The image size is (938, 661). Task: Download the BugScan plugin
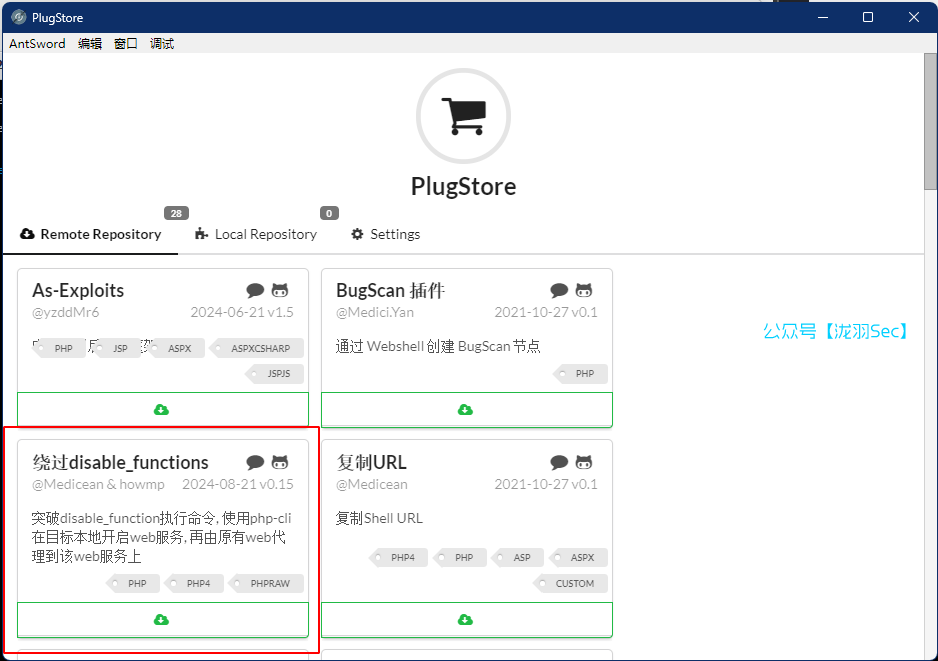coord(466,410)
